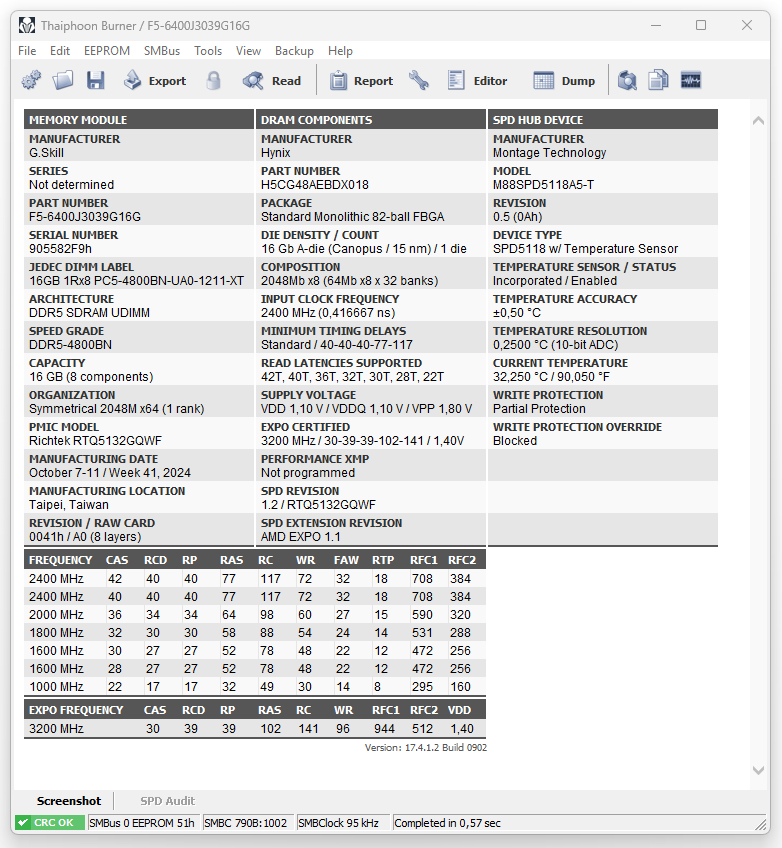This screenshot has width=782, height=848.
Task: Switch to the Screenshot tab
Action: coord(69,801)
